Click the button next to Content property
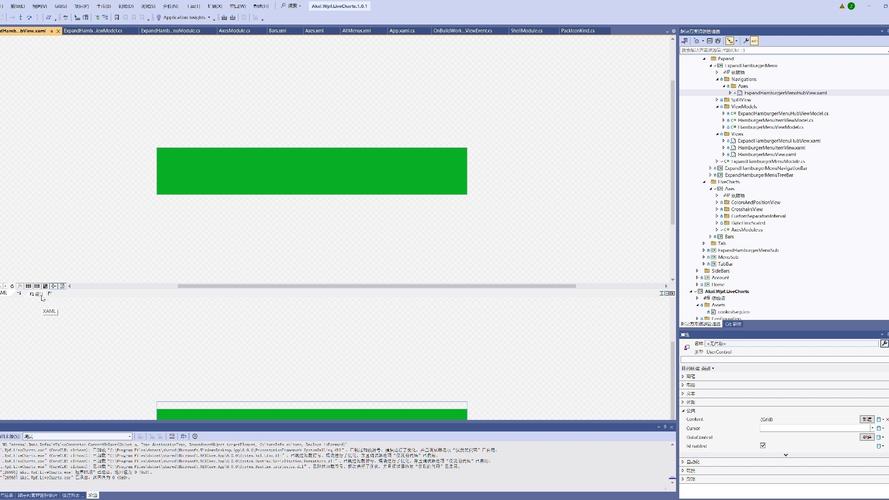Image resolution: width=889 pixels, height=500 pixels. (x=866, y=419)
